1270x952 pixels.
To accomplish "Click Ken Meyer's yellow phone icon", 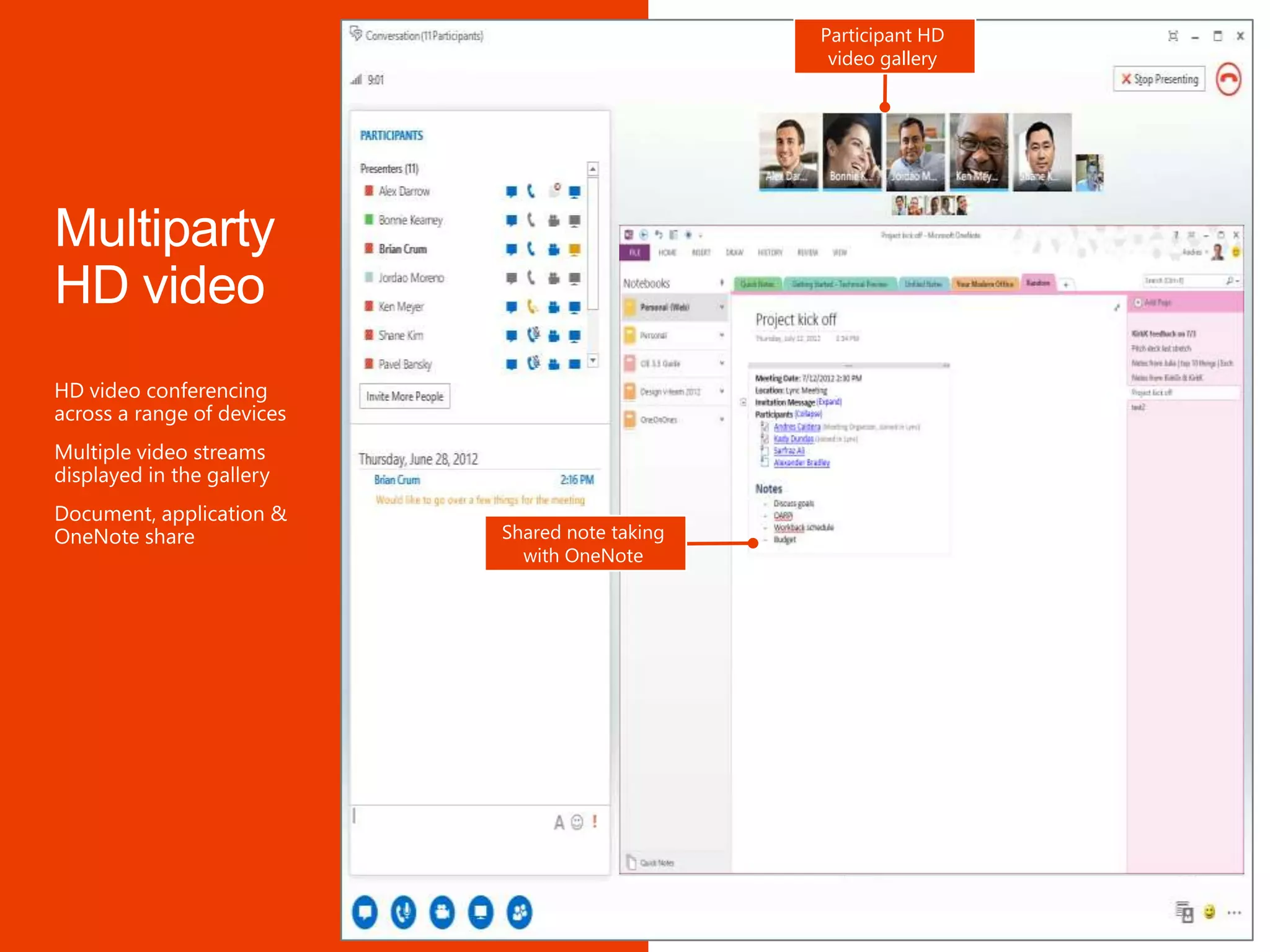I will point(532,307).
